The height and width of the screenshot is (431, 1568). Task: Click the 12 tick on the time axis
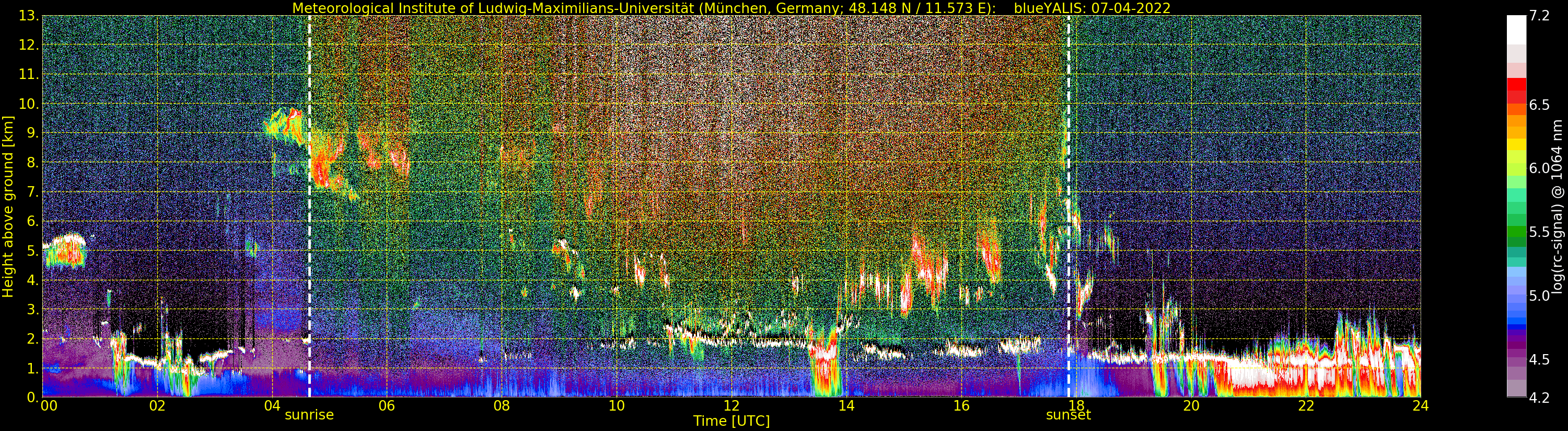coord(731,406)
